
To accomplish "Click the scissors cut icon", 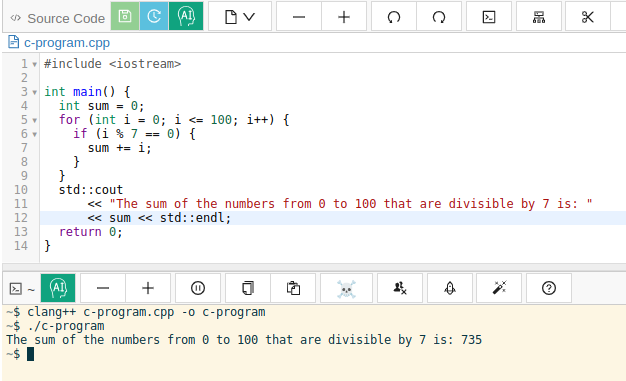I will pyautogui.click(x=588, y=16).
